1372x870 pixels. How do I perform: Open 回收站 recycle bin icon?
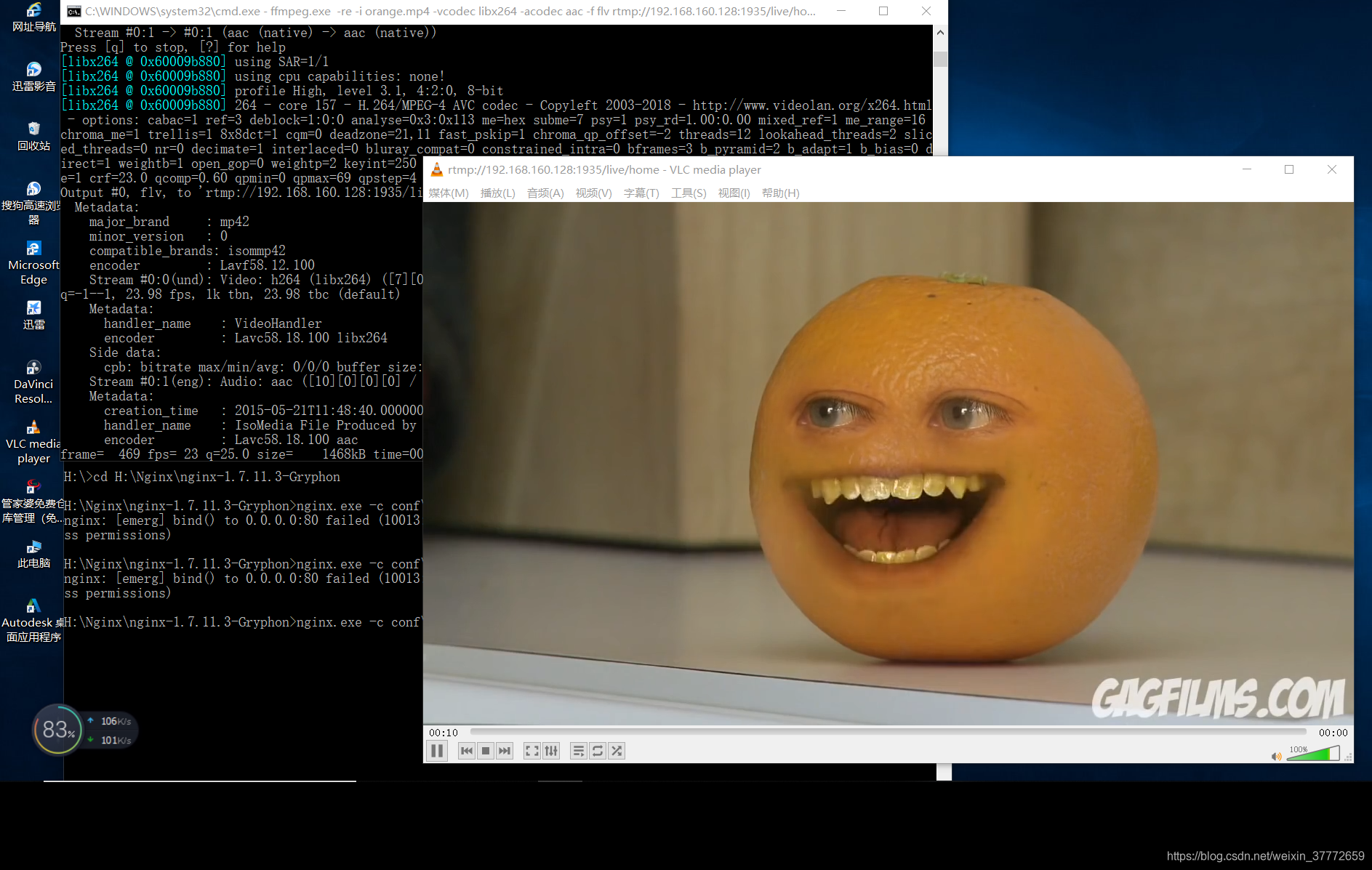[x=33, y=137]
